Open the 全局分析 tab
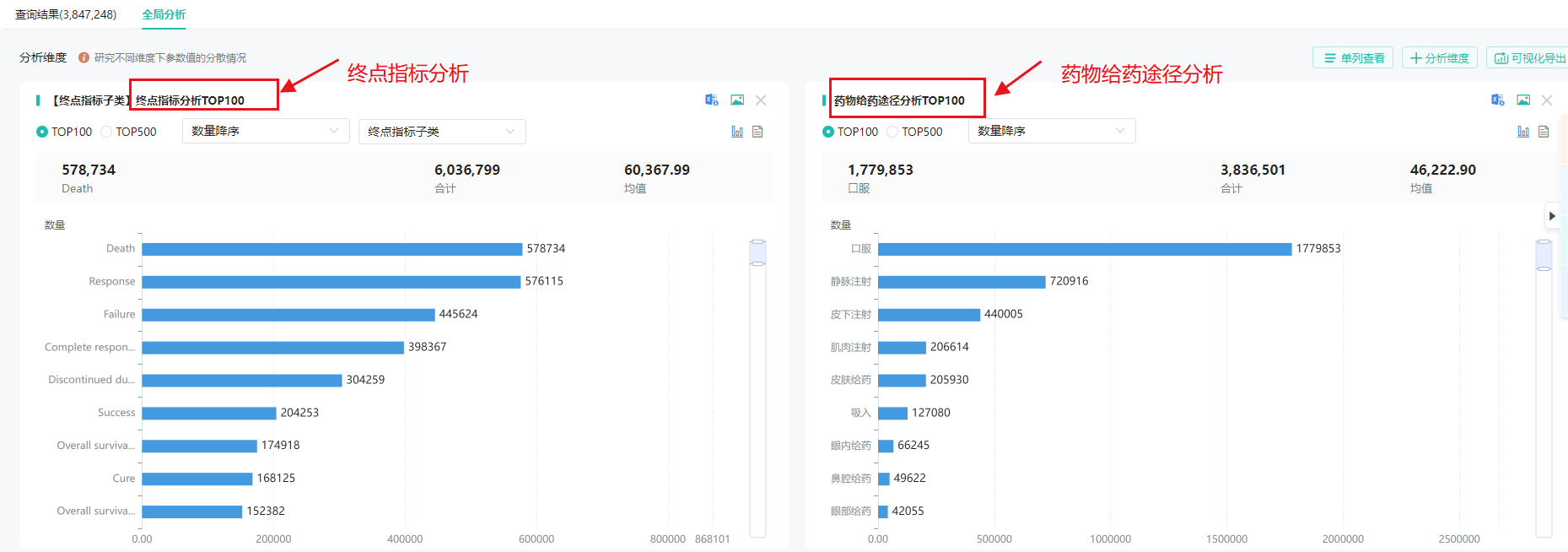Viewport: 1568px width, 552px height. pyautogui.click(x=164, y=14)
